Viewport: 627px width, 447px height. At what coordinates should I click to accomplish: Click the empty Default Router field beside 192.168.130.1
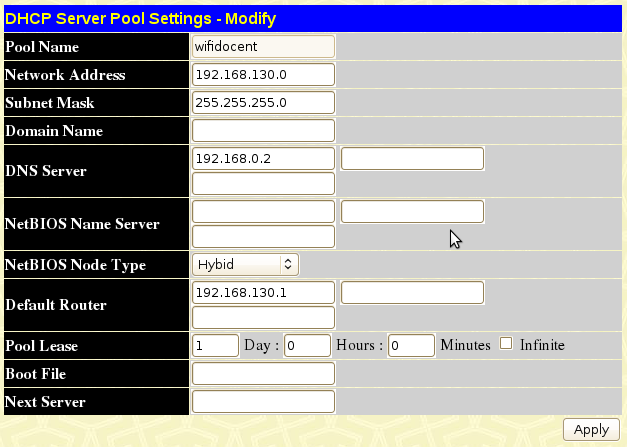coord(412,292)
